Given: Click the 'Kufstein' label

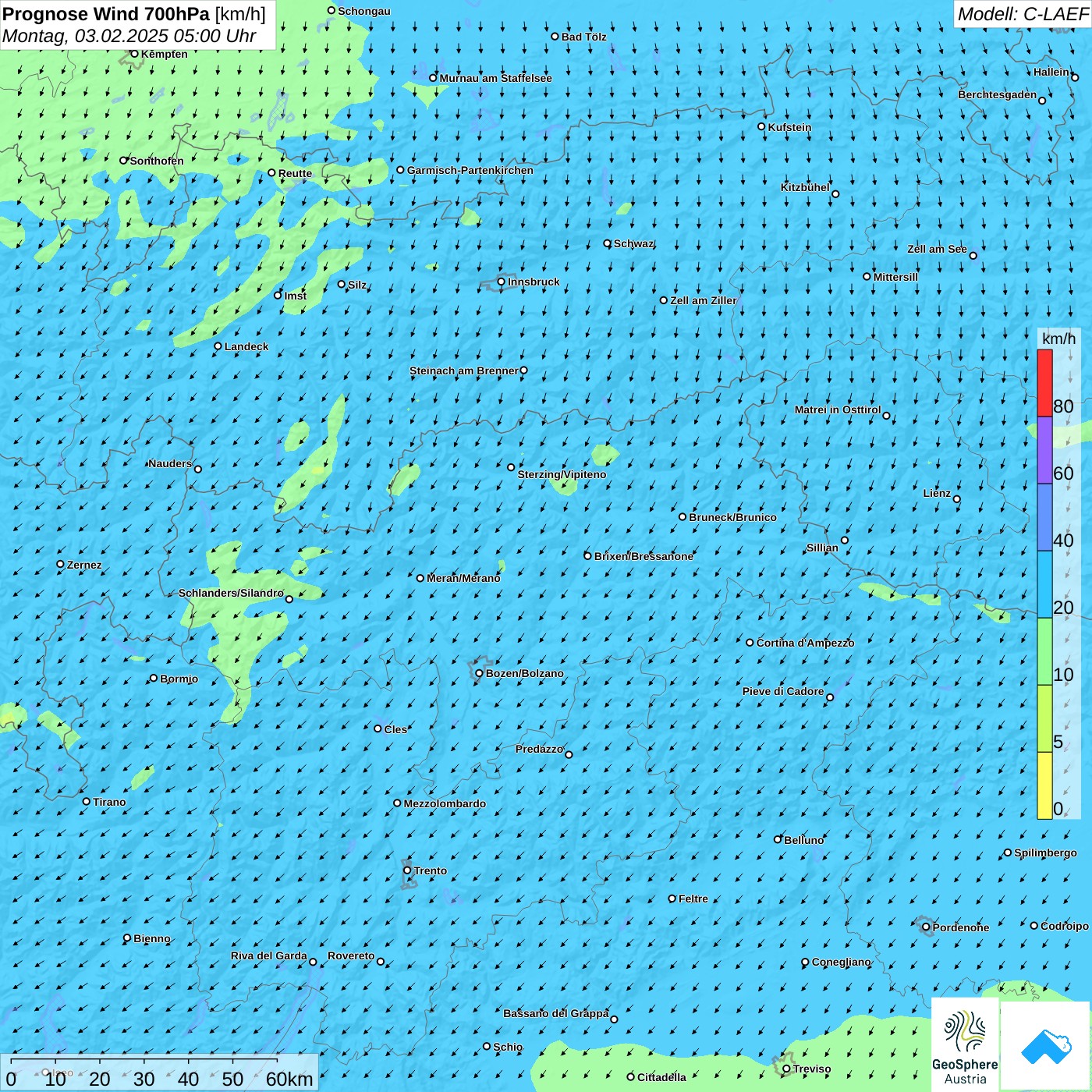Looking at the screenshot, I should coord(789,127).
